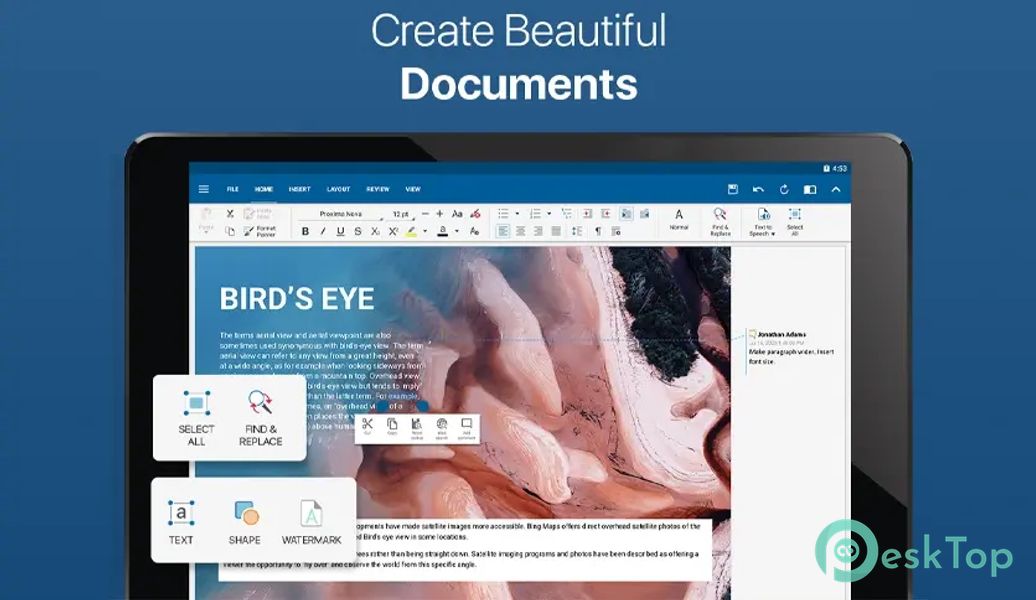Justify the paragraph text
This screenshot has height=600, width=1036.
coord(556,231)
